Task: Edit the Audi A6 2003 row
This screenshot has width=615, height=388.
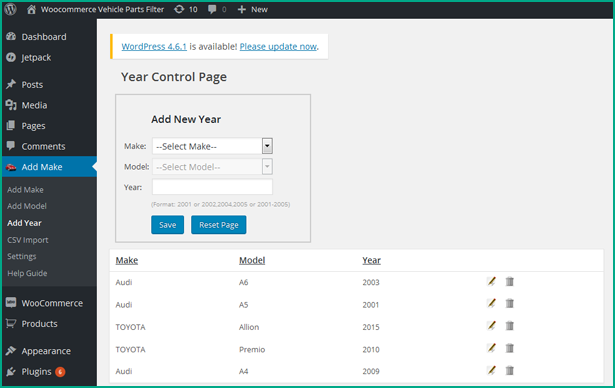Action: pos(491,282)
